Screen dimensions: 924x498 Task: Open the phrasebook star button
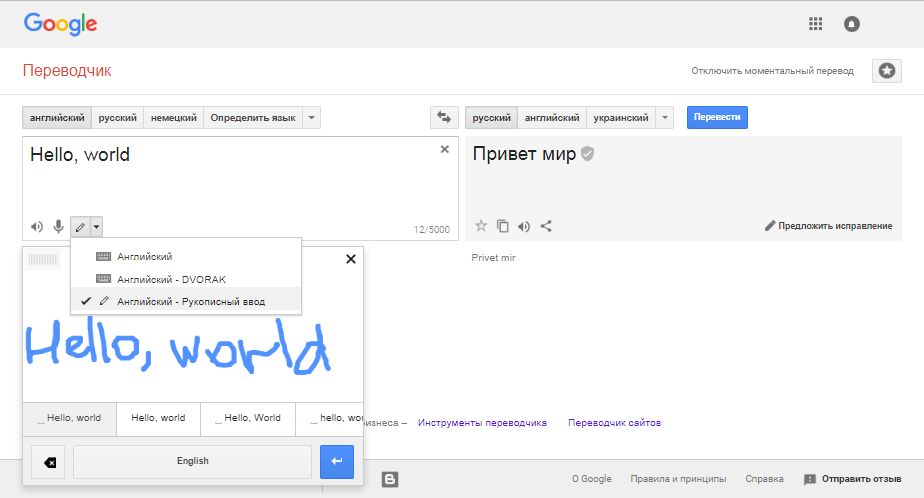(887, 71)
